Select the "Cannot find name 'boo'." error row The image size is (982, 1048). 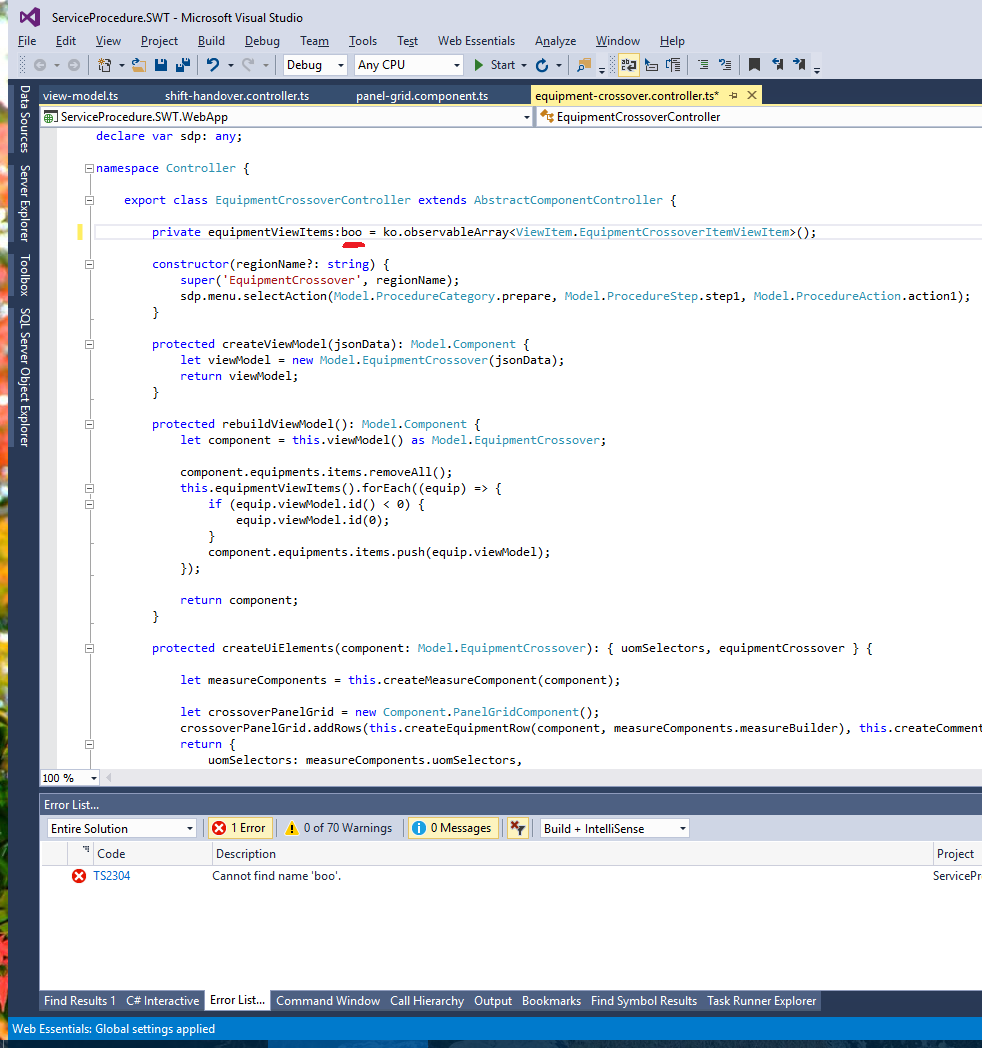point(511,876)
